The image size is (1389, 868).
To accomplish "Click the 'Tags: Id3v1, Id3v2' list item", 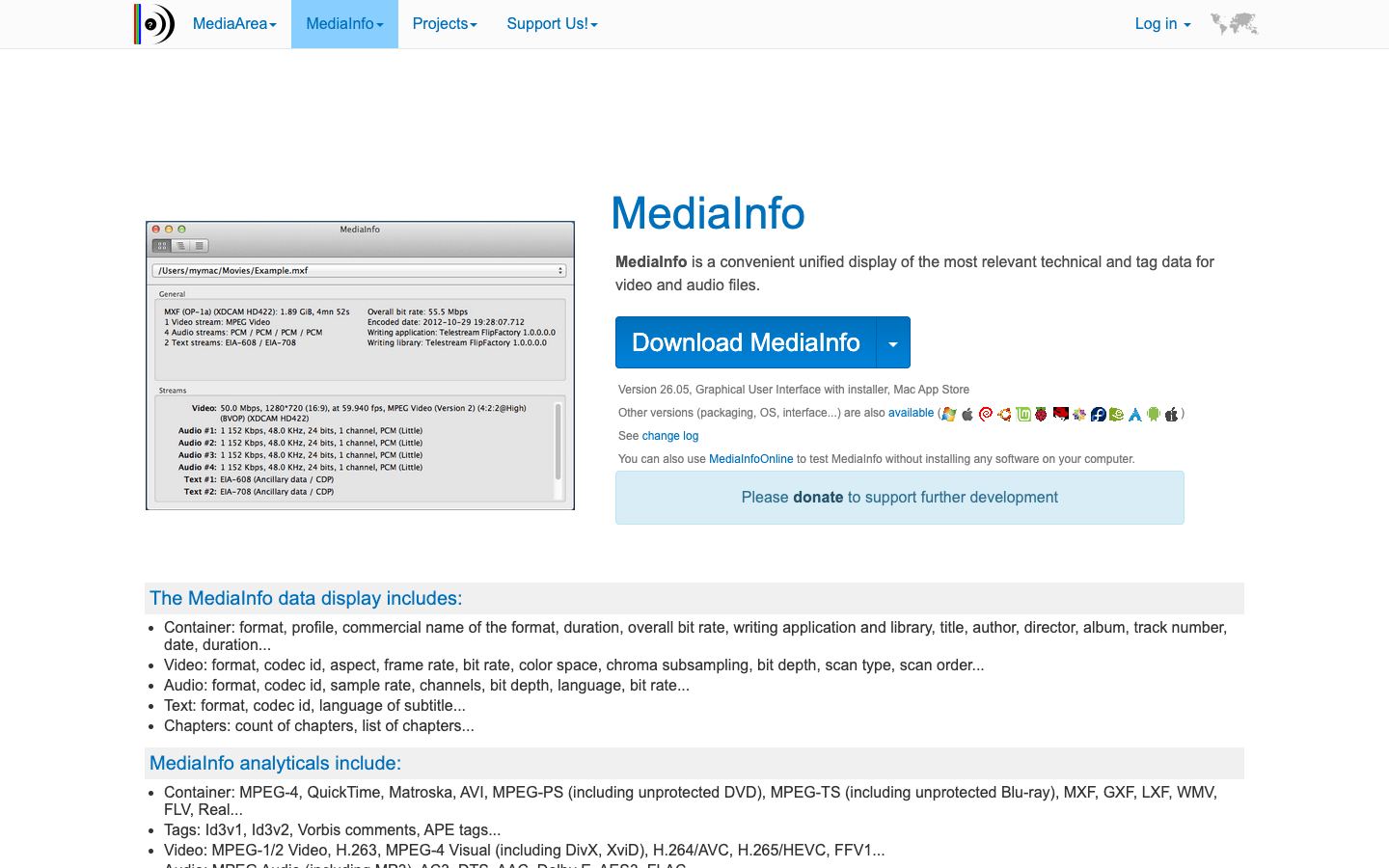I will (x=332, y=830).
